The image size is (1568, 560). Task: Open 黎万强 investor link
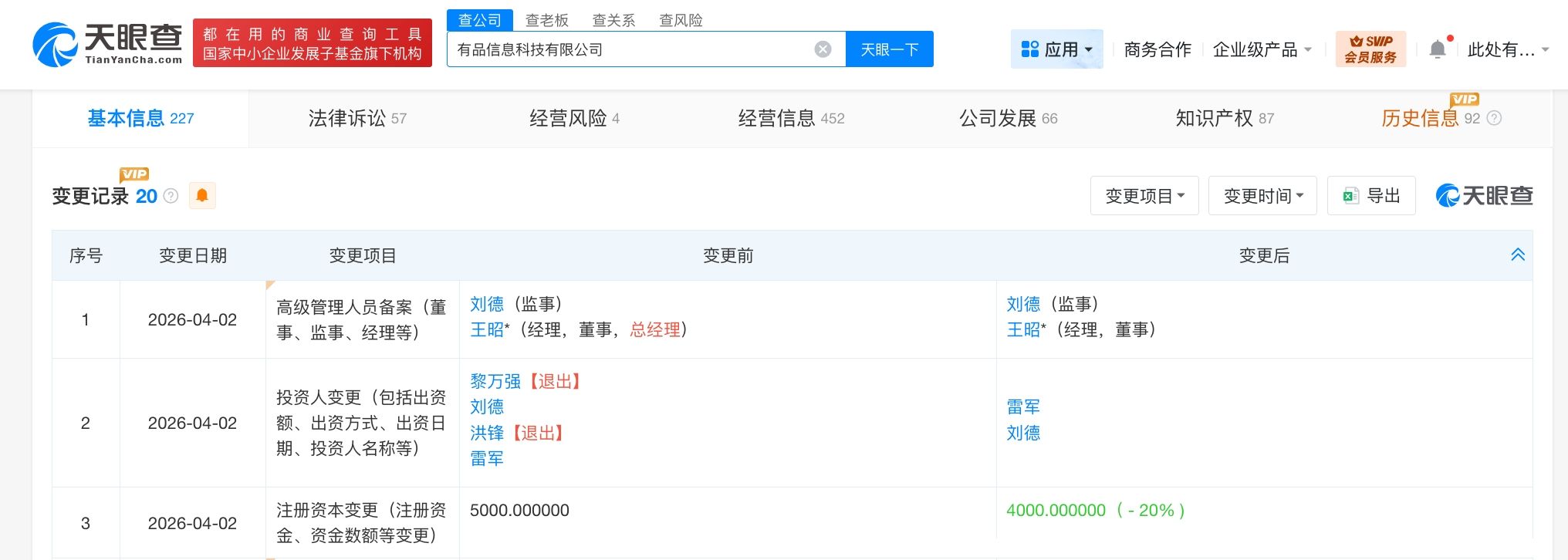[495, 381]
